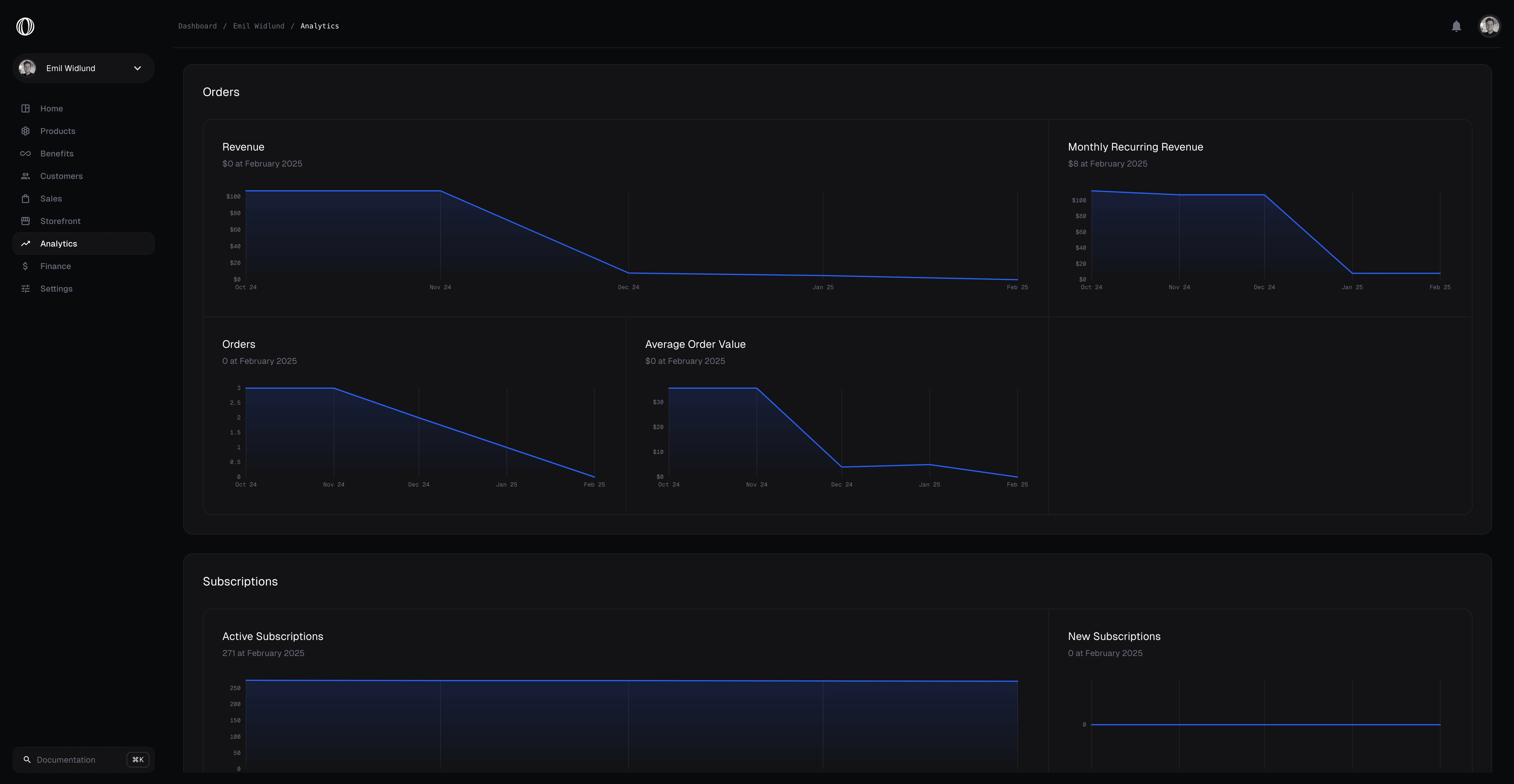The width and height of the screenshot is (1514, 784).
Task: Click the Customers people icon
Action: click(x=25, y=176)
